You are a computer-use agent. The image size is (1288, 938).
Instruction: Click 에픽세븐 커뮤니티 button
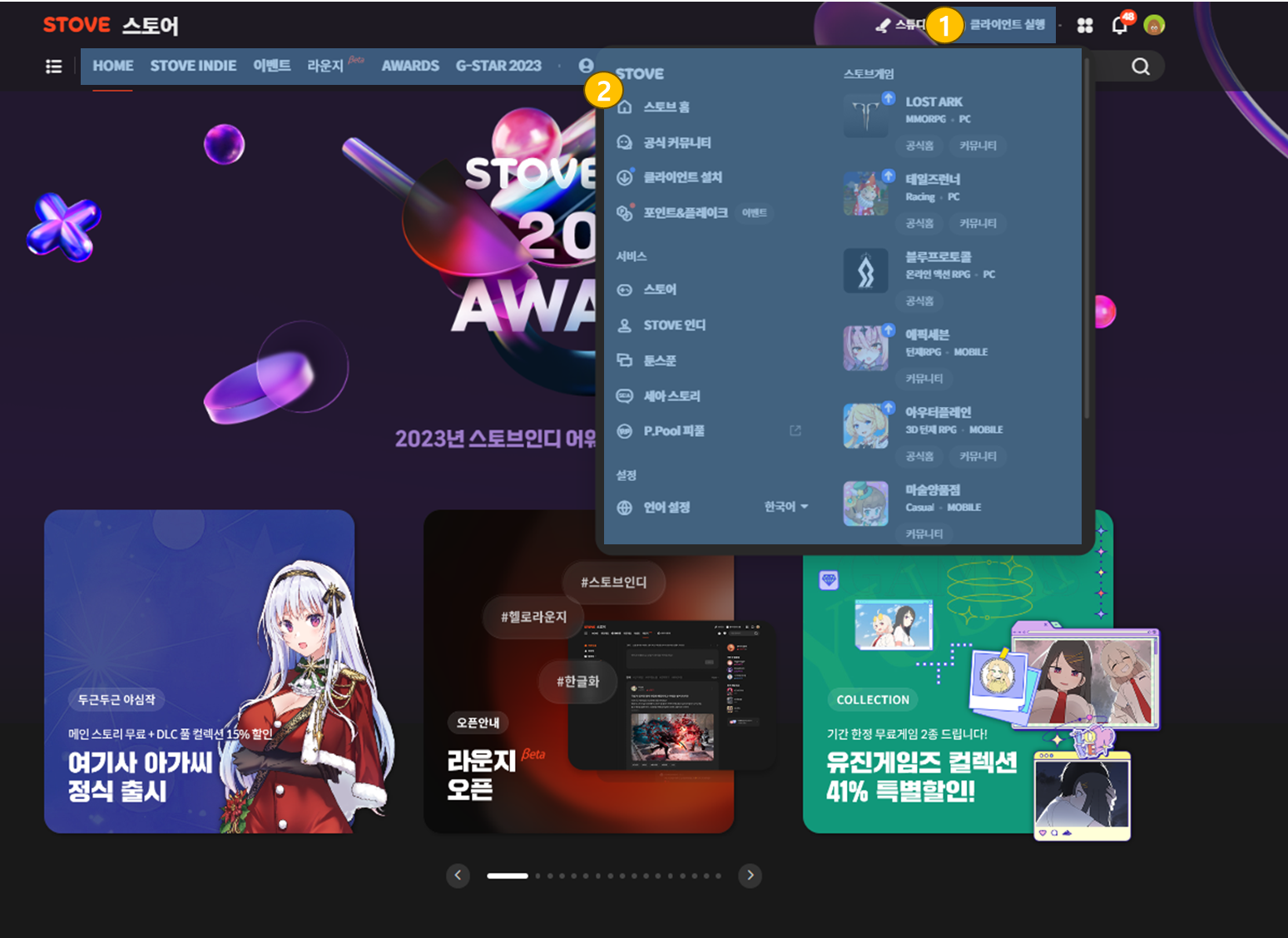click(924, 379)
